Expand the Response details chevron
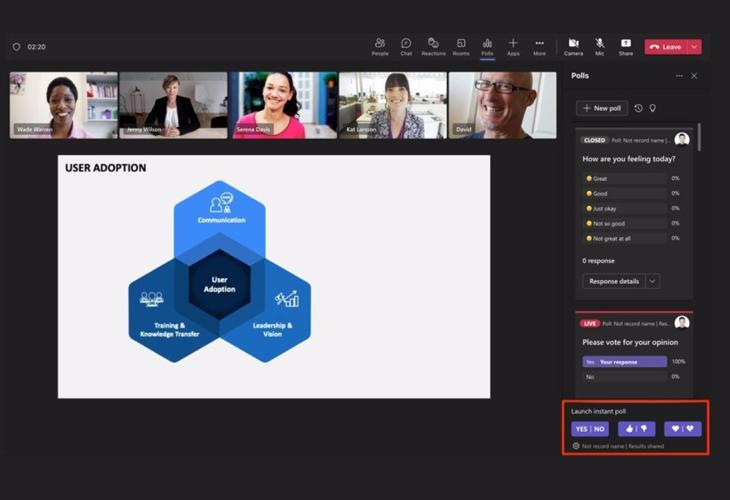Screen dimensions: 730x500 click(x=653, y=281)
